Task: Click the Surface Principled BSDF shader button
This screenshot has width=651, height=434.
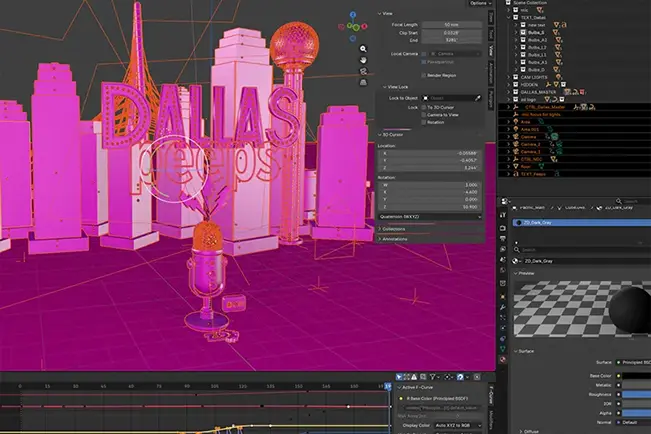Action: tap(633, 363)
